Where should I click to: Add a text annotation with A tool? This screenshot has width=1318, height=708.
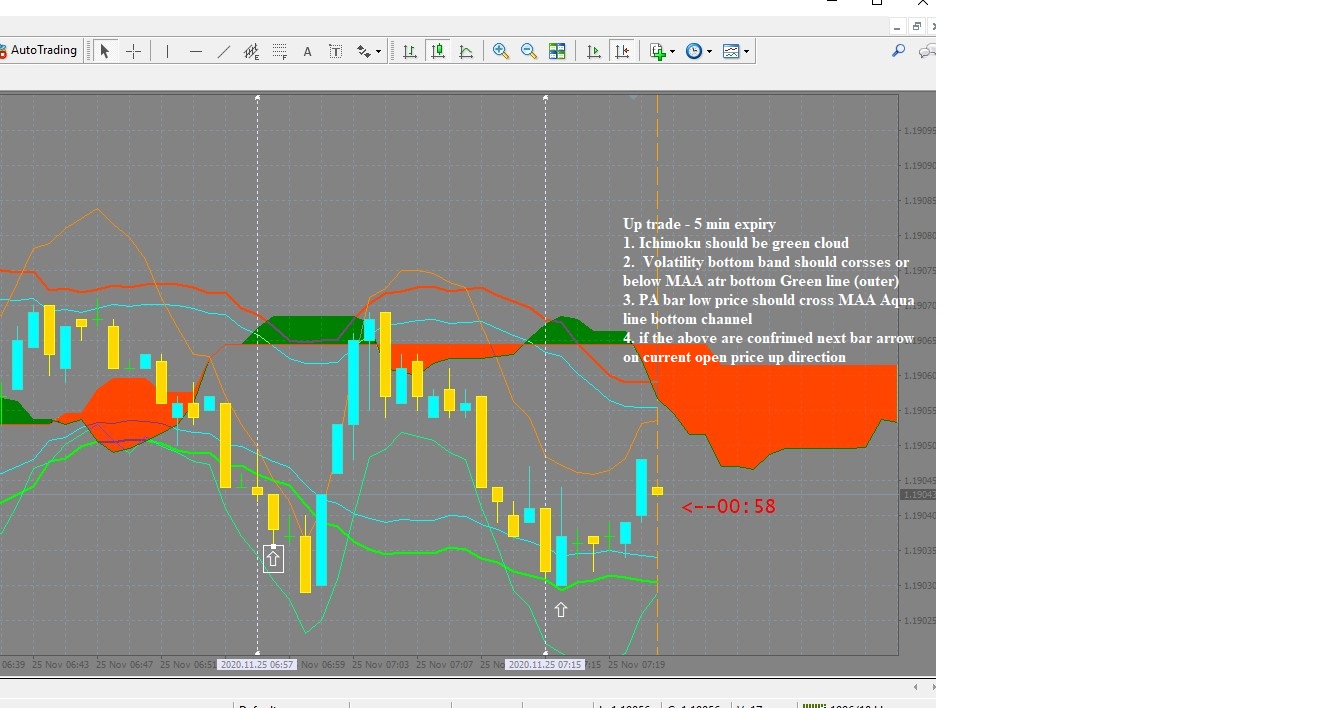(308, 51)
